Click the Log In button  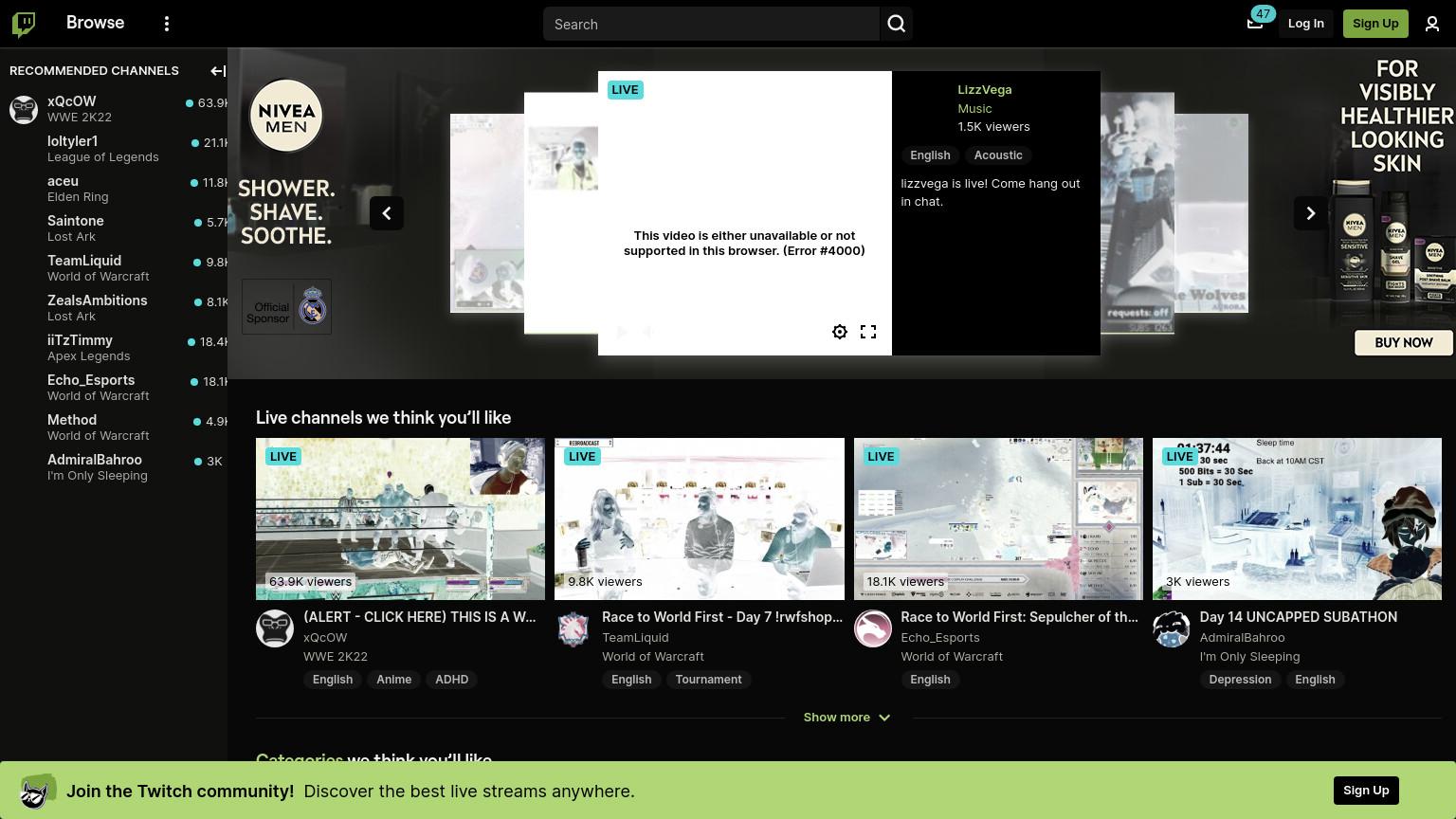(x=1305, y=24)
